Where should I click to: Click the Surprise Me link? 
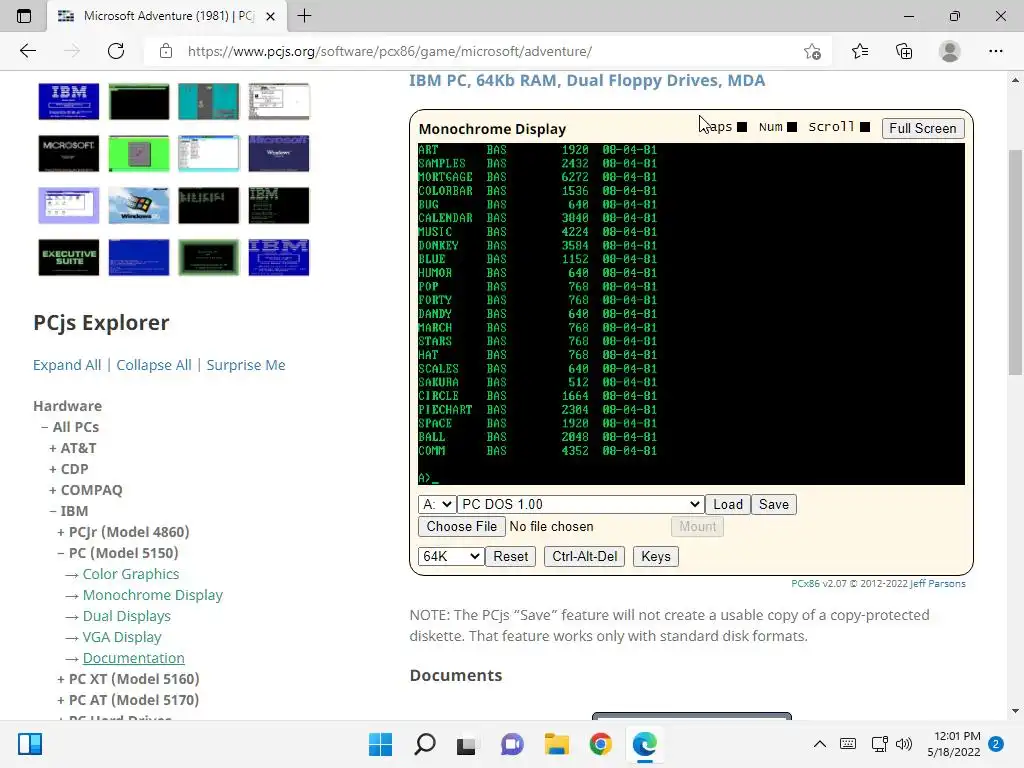[246, 365]
